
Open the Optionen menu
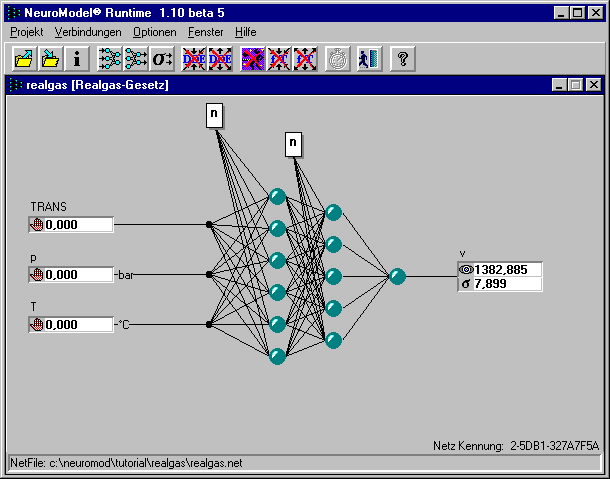pos(154,32)
